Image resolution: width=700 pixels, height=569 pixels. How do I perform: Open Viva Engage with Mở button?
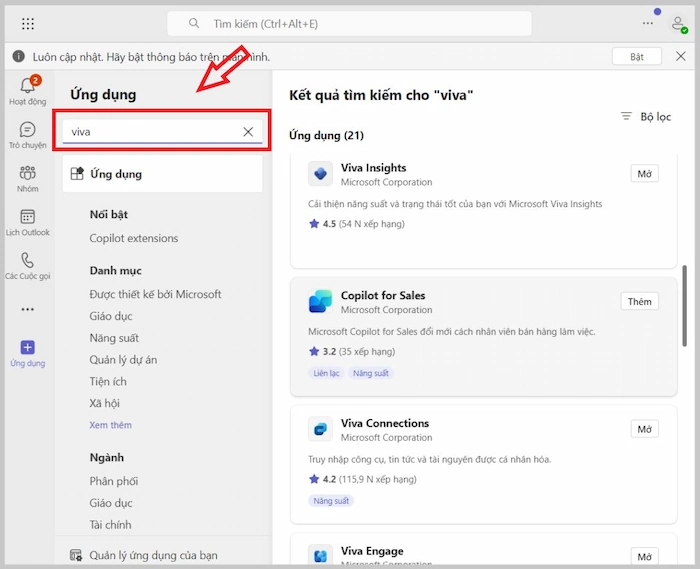[644, 557]
